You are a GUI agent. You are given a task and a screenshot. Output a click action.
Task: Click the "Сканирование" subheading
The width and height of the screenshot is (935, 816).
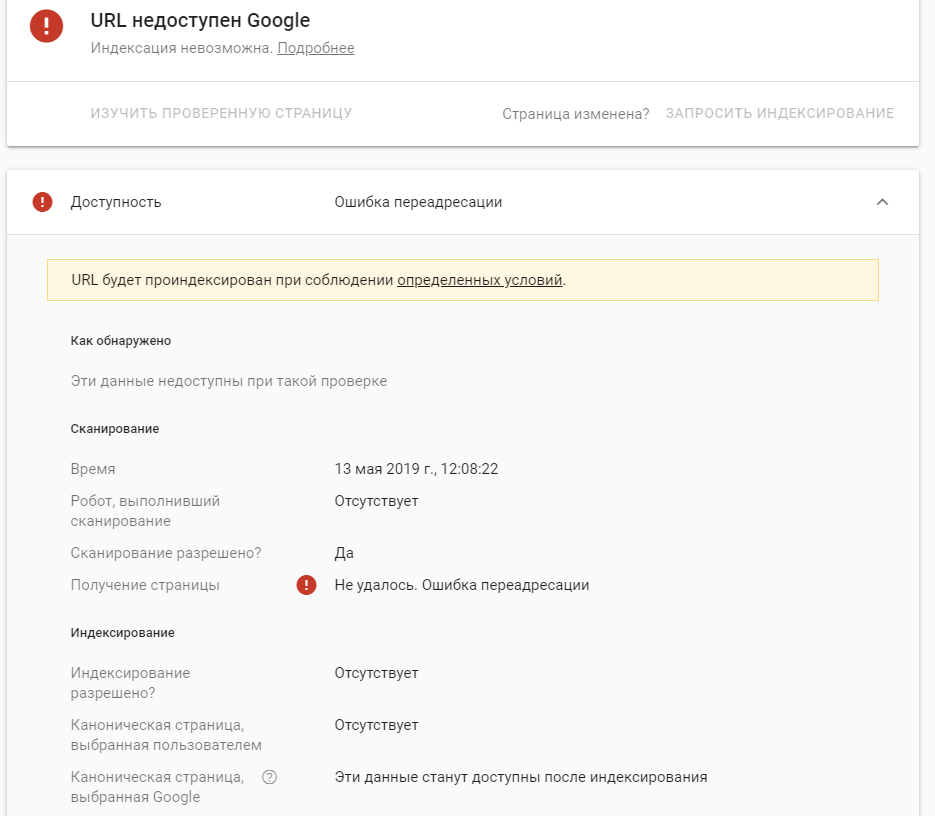[115, 428]
